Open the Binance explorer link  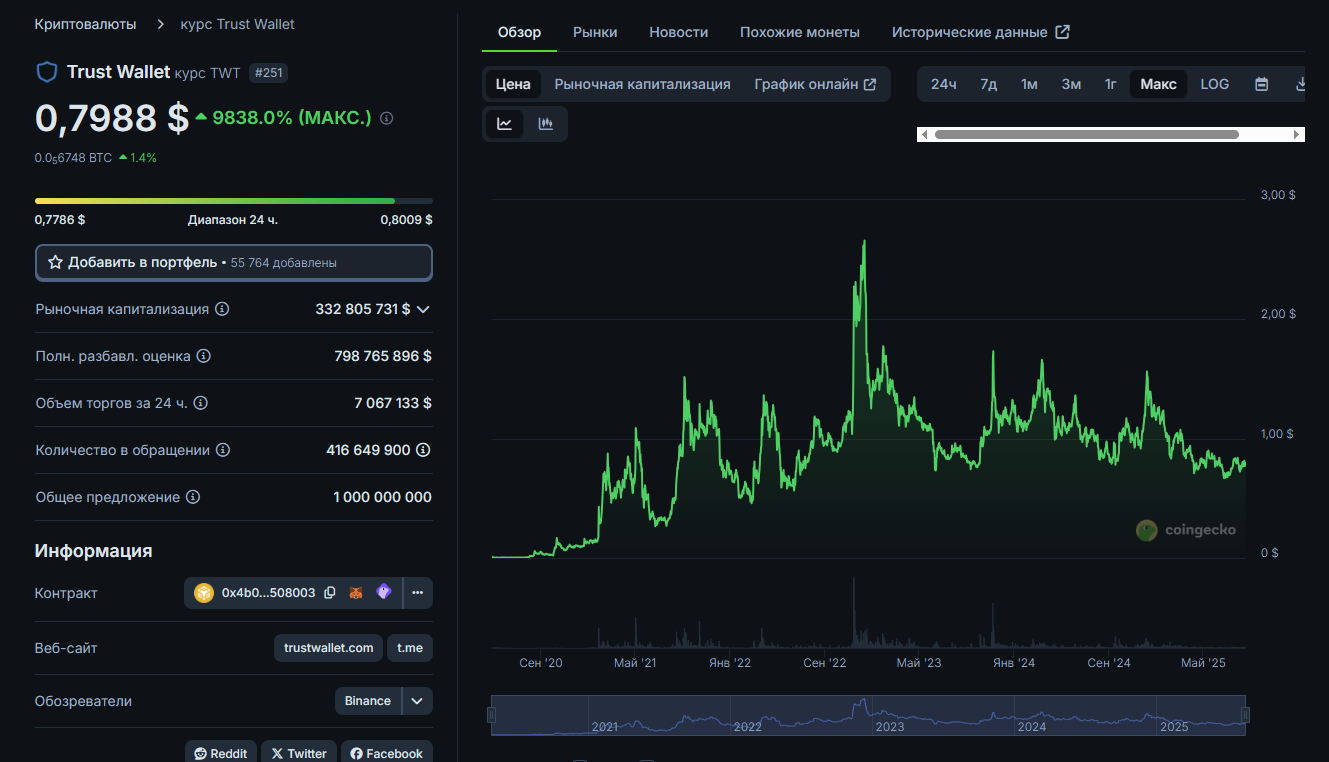point(368,701)
